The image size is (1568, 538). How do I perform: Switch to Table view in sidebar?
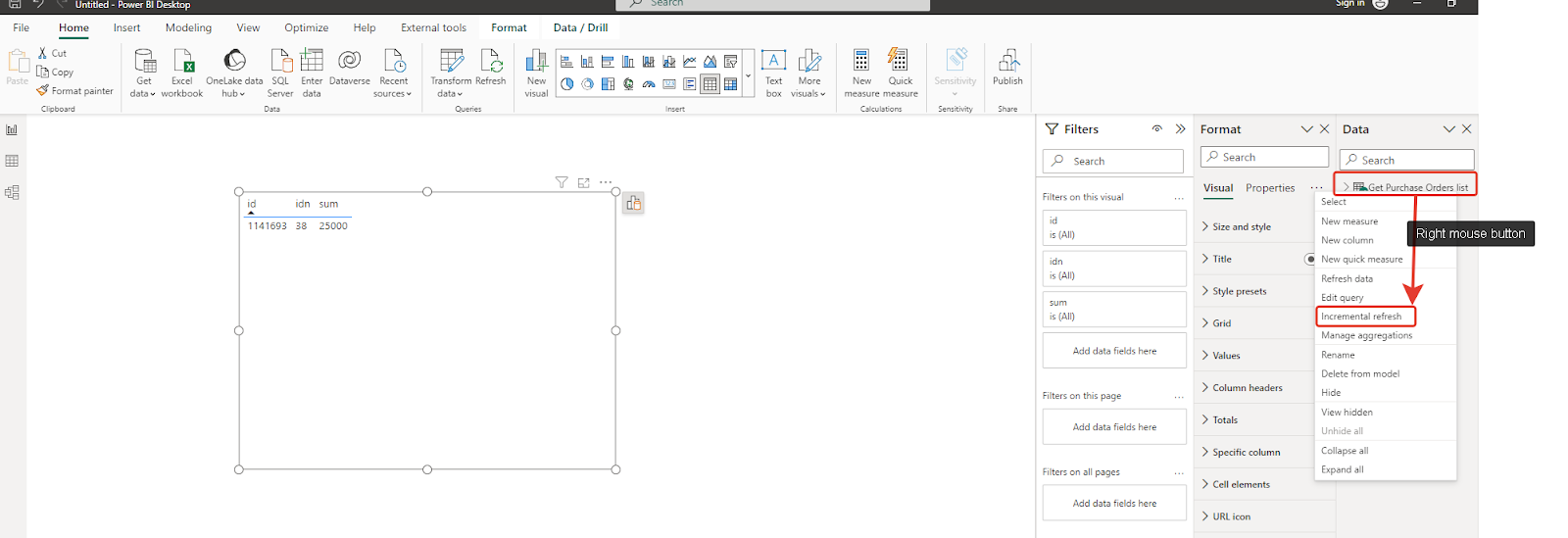coord(12,161)
